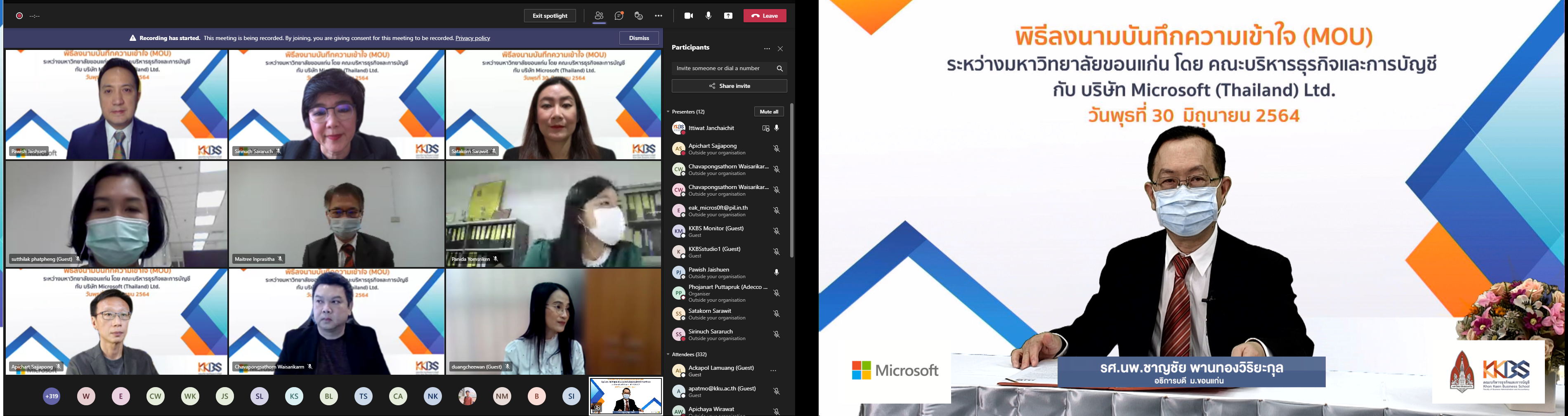Screen dimensions: 1568x416
Task: Toggle your microphone in the meeting toolbar
Action: [708, 16]
